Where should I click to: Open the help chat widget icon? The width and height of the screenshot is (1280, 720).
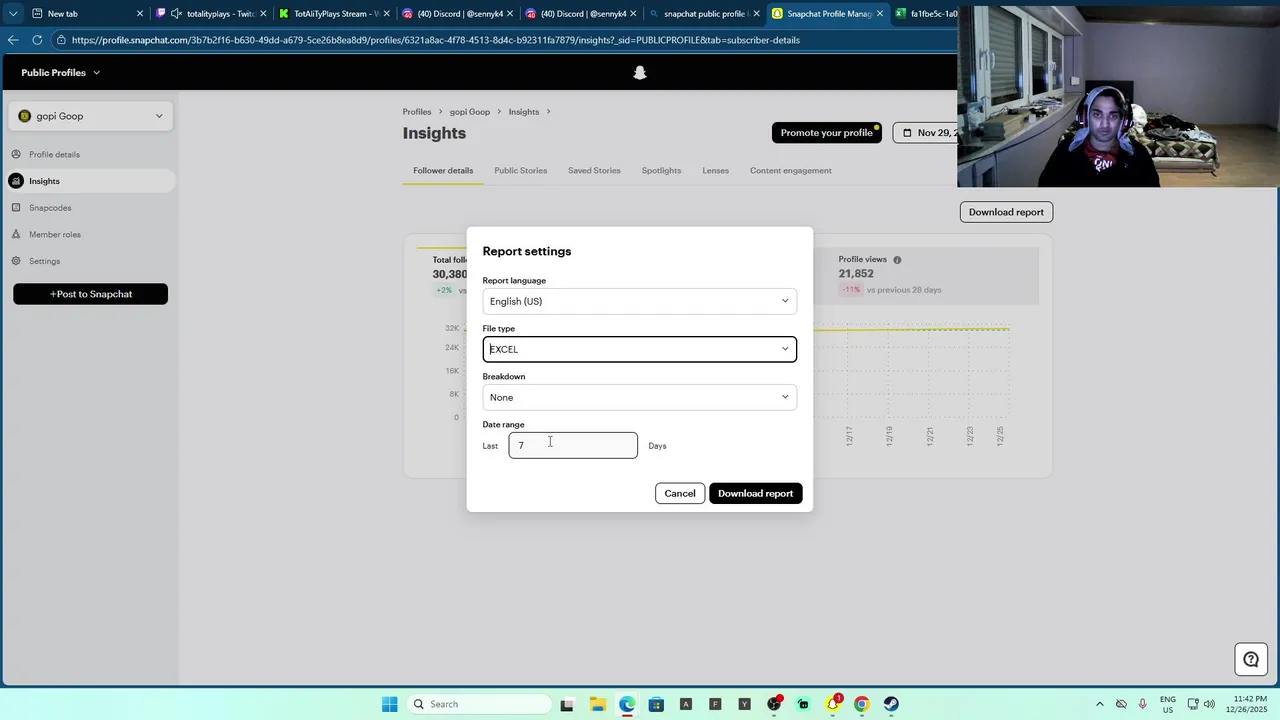pos(1251,660)
